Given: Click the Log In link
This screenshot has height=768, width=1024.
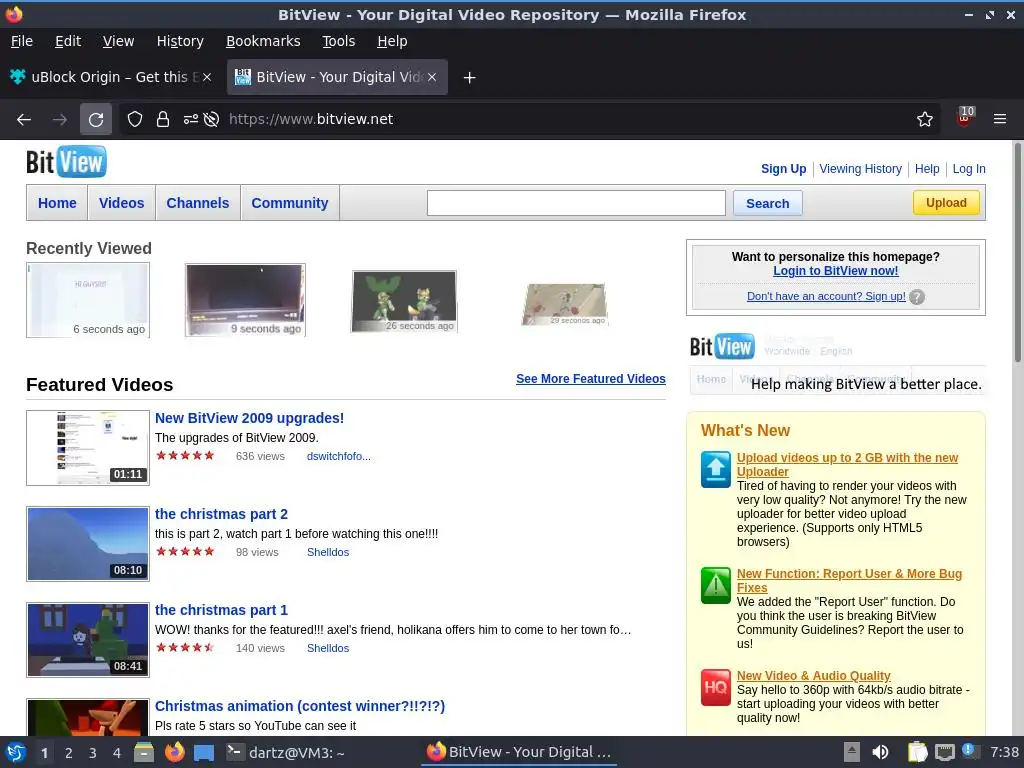Looking at the screenshot, I should point(968,168).
